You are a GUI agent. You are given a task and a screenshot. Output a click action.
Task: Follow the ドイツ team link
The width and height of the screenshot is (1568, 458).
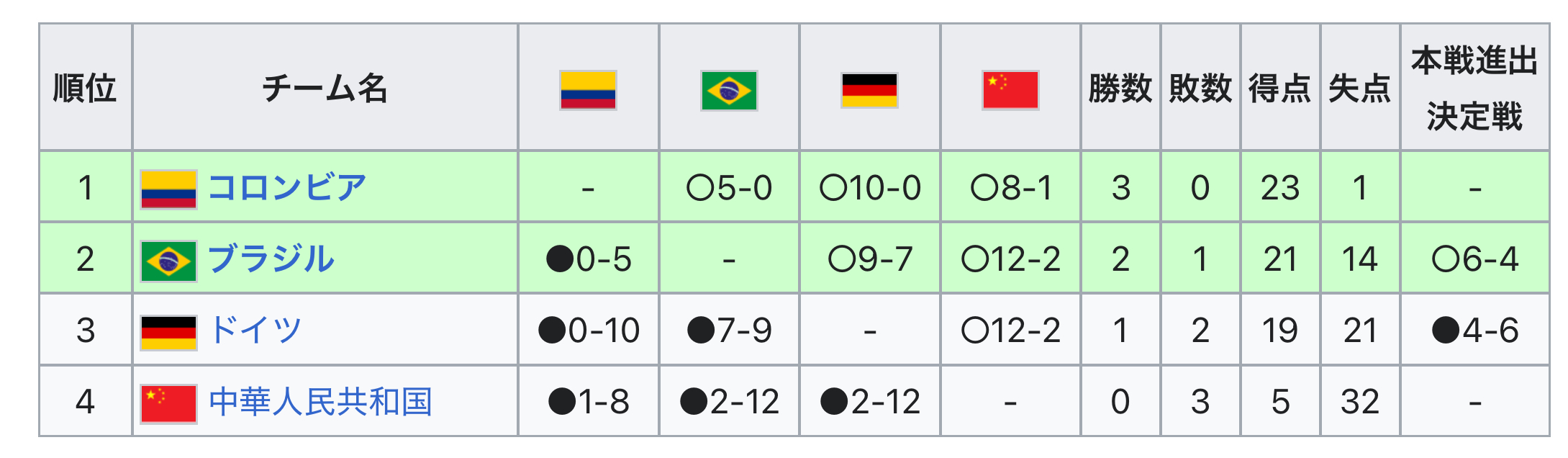pyautogui.click(x=255, y=331)
